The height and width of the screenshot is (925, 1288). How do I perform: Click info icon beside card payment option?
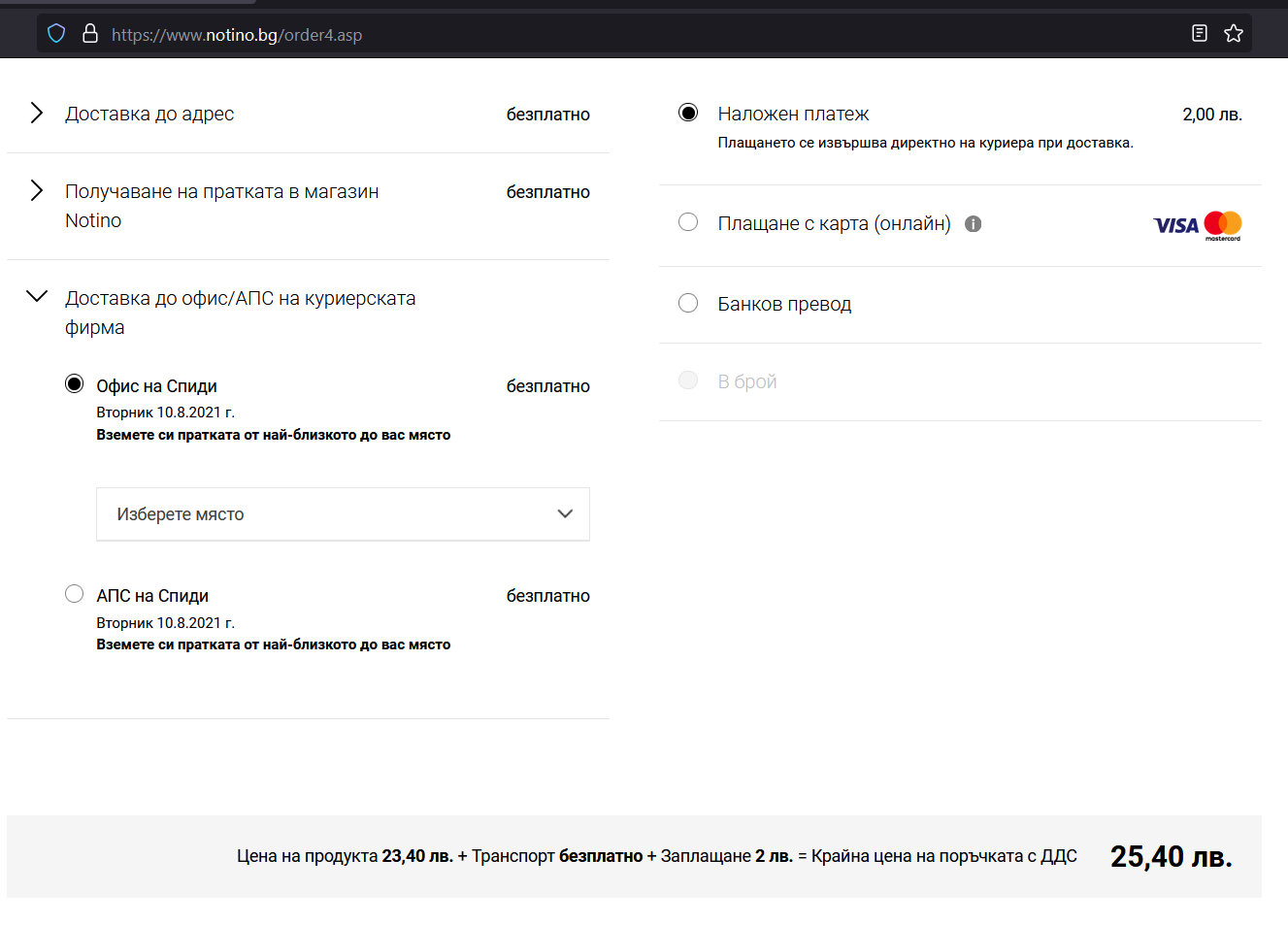(x=973, y=224)
